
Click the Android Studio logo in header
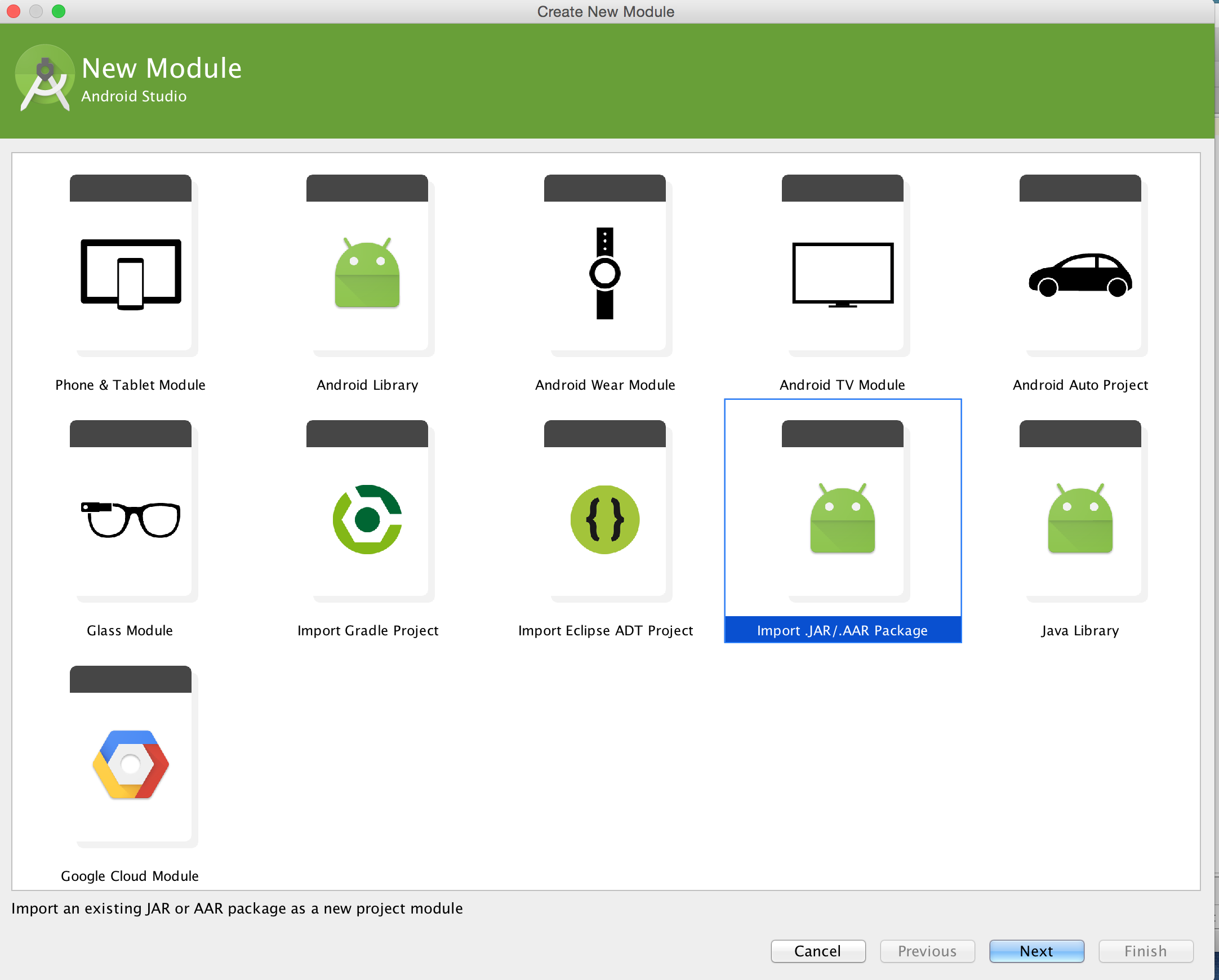point(45,79)
